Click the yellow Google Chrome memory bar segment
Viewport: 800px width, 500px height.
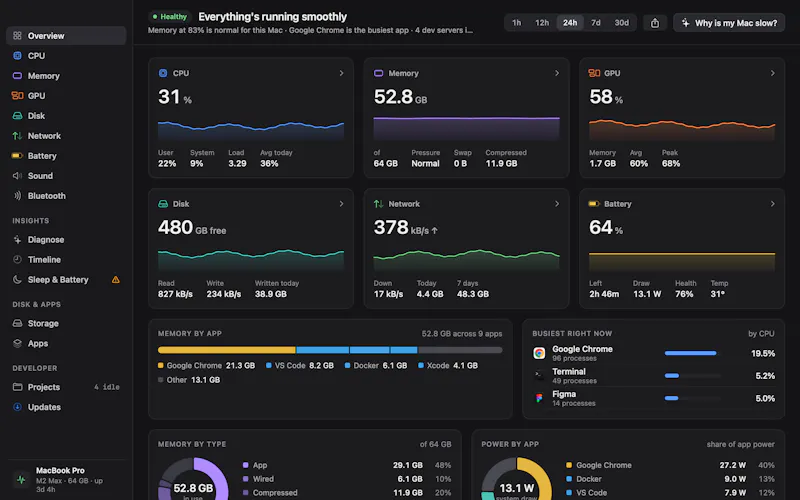tap(227, 350)
